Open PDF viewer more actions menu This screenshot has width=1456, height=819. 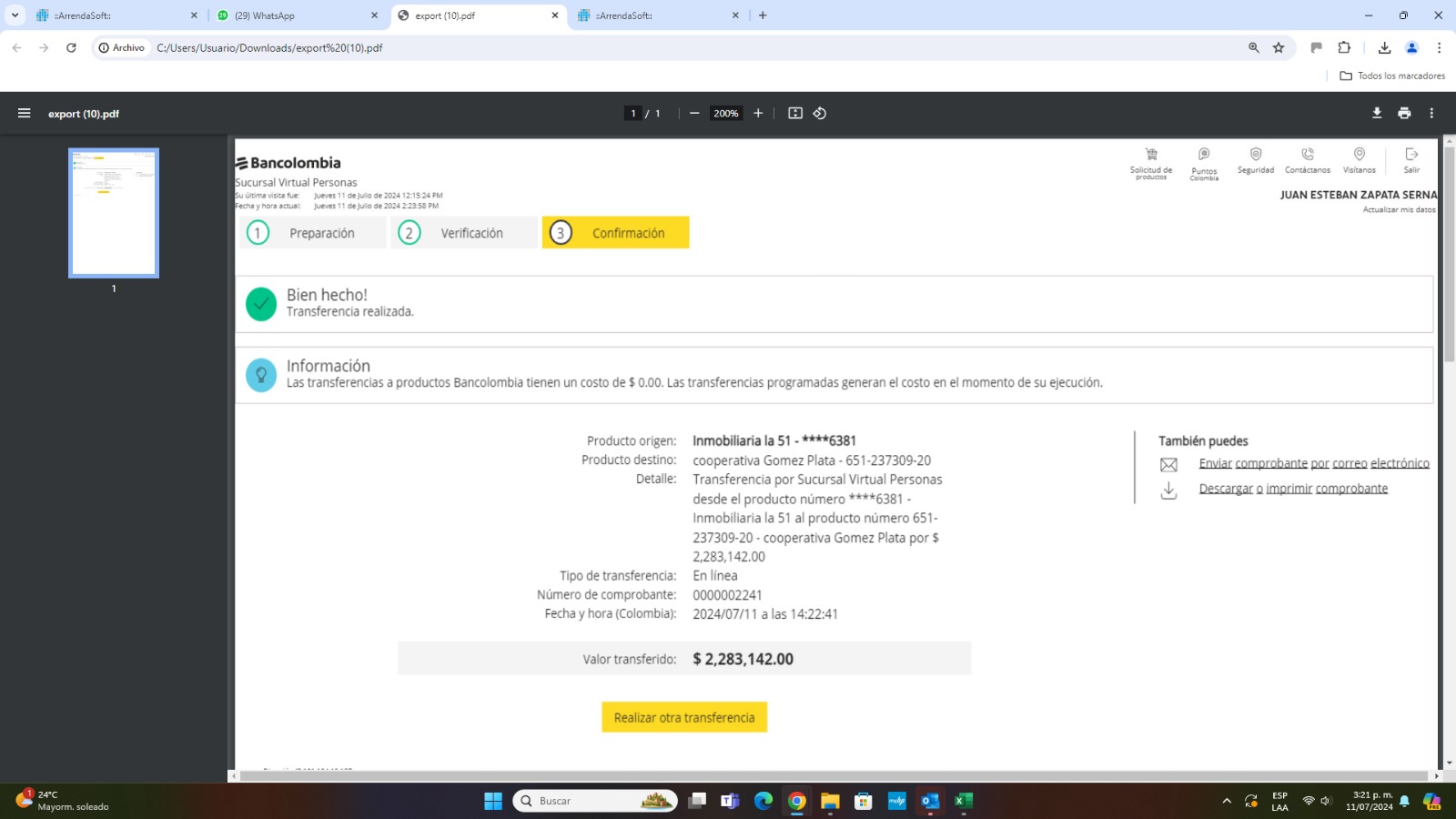coord(1431,114)
